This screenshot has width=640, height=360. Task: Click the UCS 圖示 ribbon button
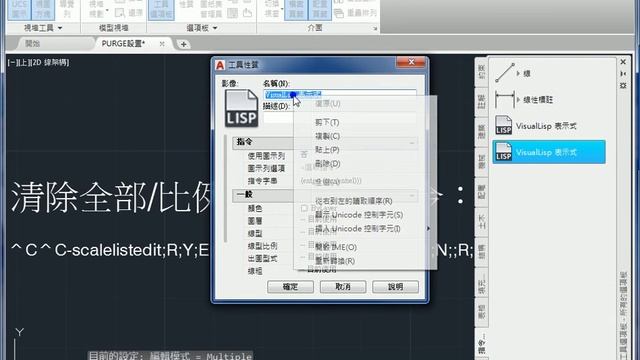click(19, 9)
